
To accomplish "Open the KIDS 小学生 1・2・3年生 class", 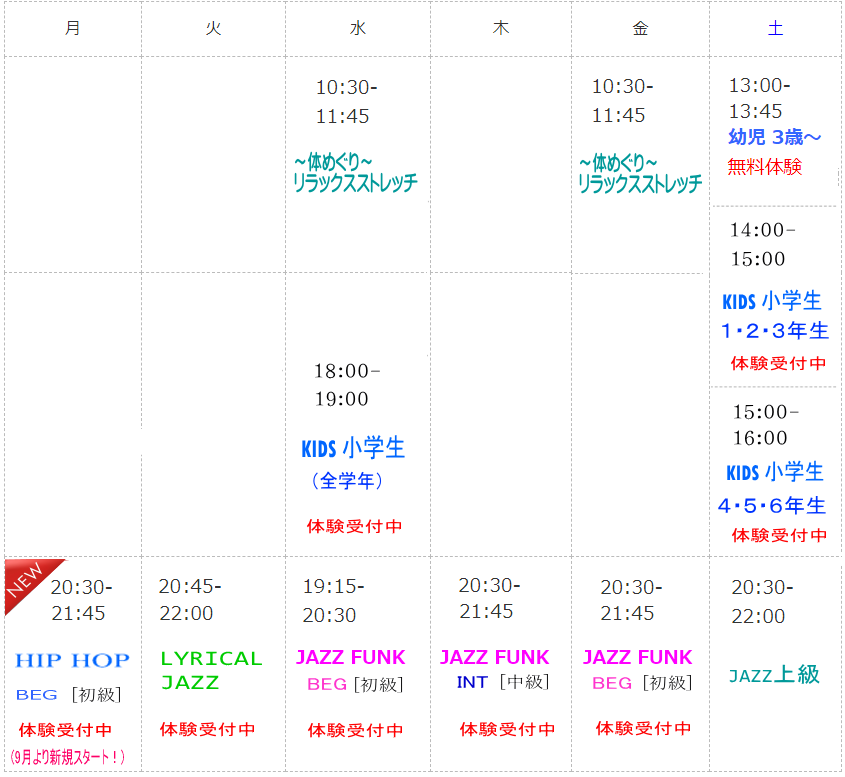I will tap(774, 315).
